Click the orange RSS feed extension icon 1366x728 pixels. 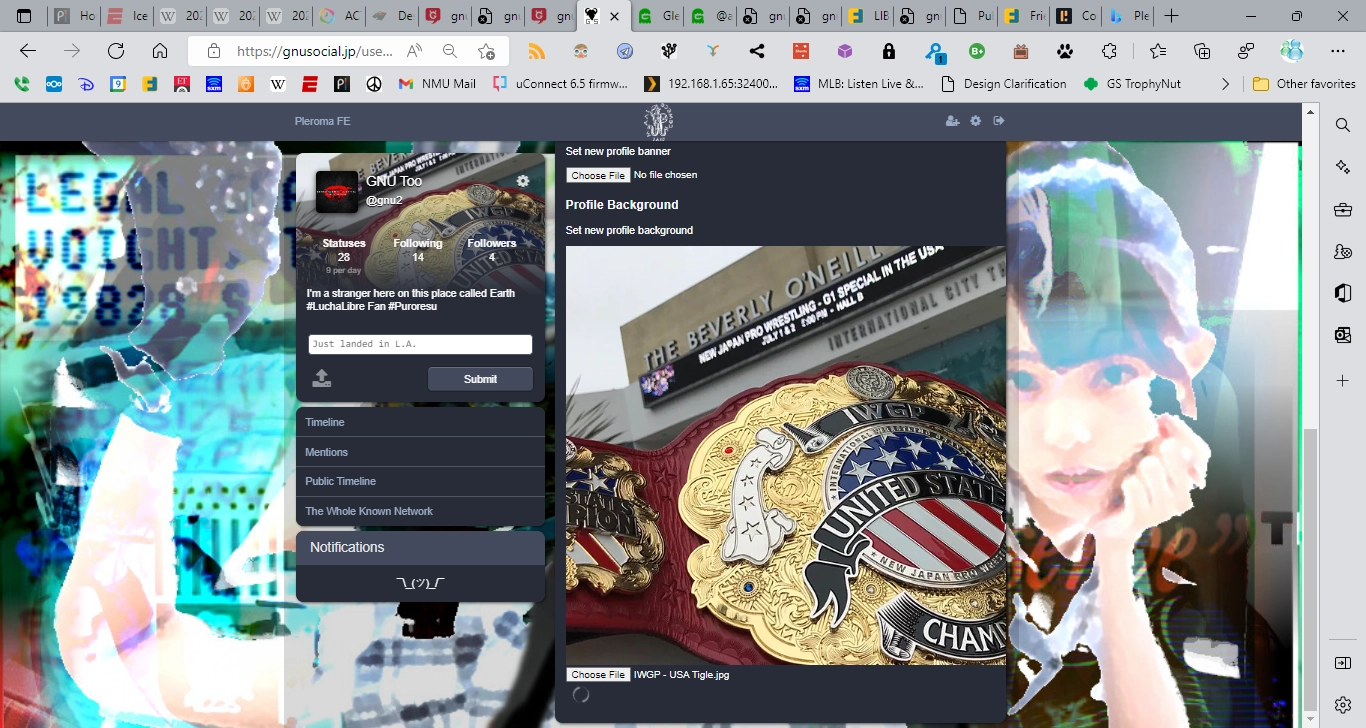537,51
